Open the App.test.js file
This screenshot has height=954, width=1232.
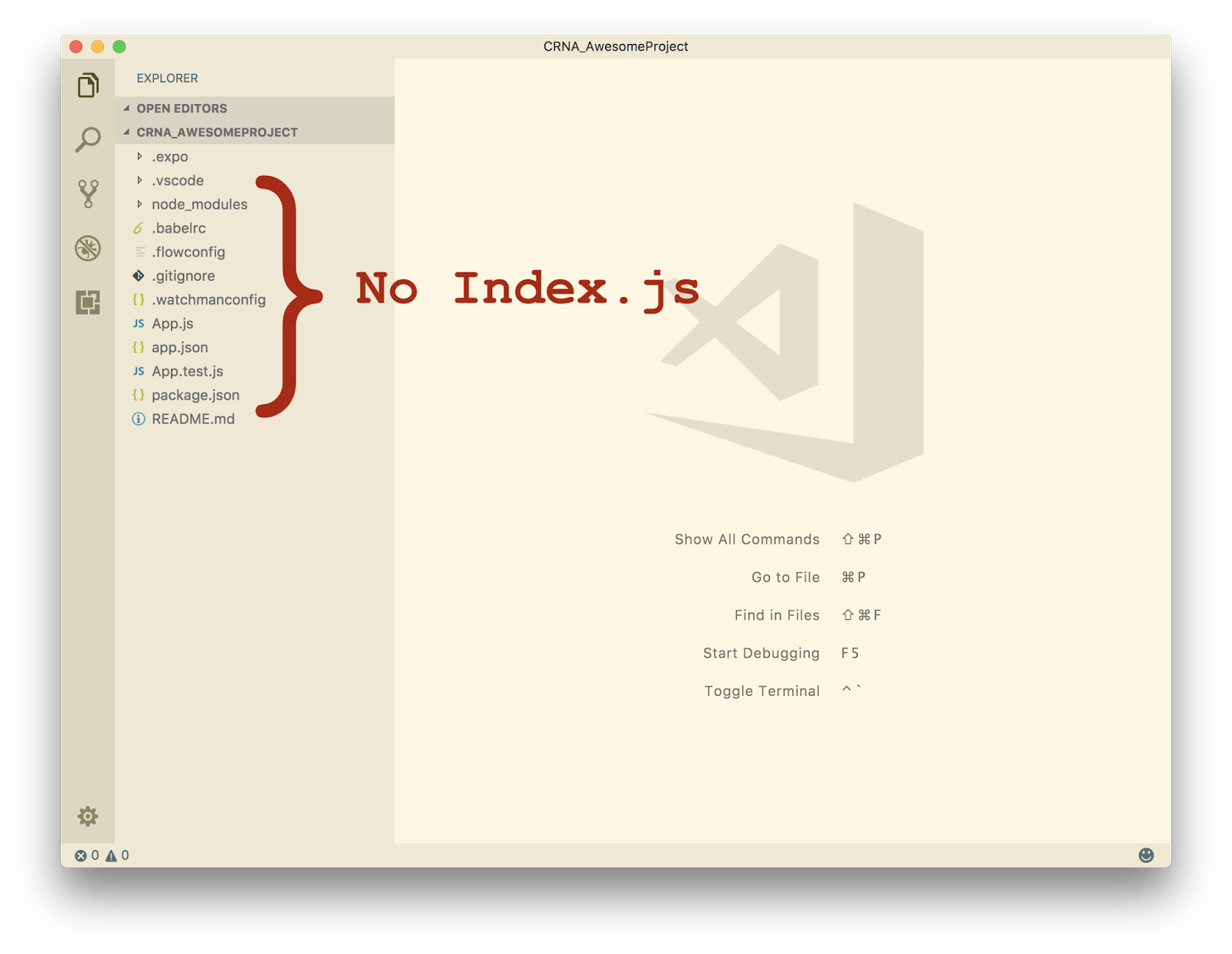click(255, 371)
